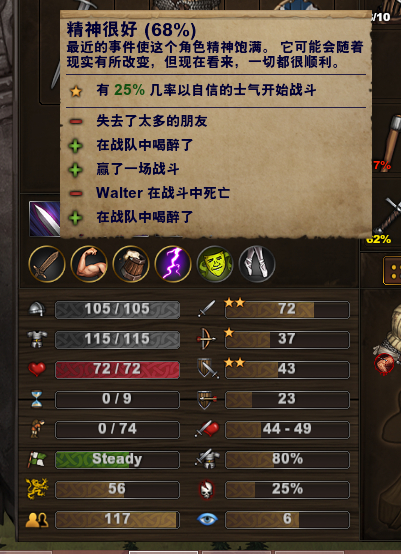This screenshot has height=554, width=401.
Task: Select the flexed arm strength icon
Action: pos(89,264)
